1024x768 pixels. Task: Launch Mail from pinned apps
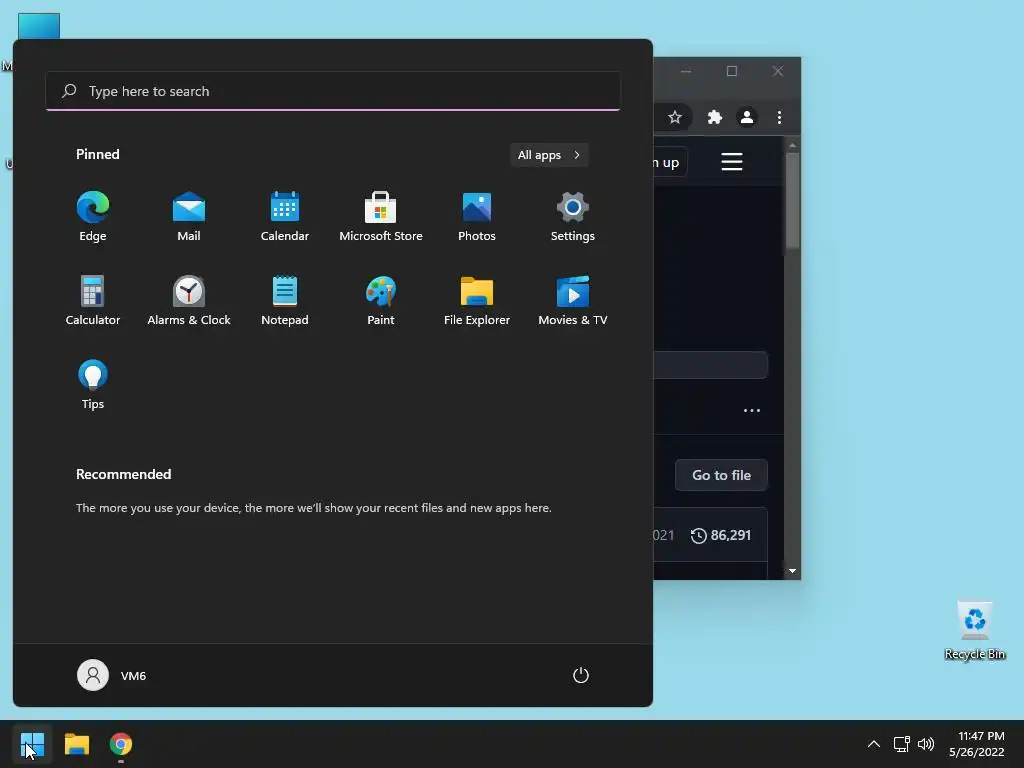189,217
